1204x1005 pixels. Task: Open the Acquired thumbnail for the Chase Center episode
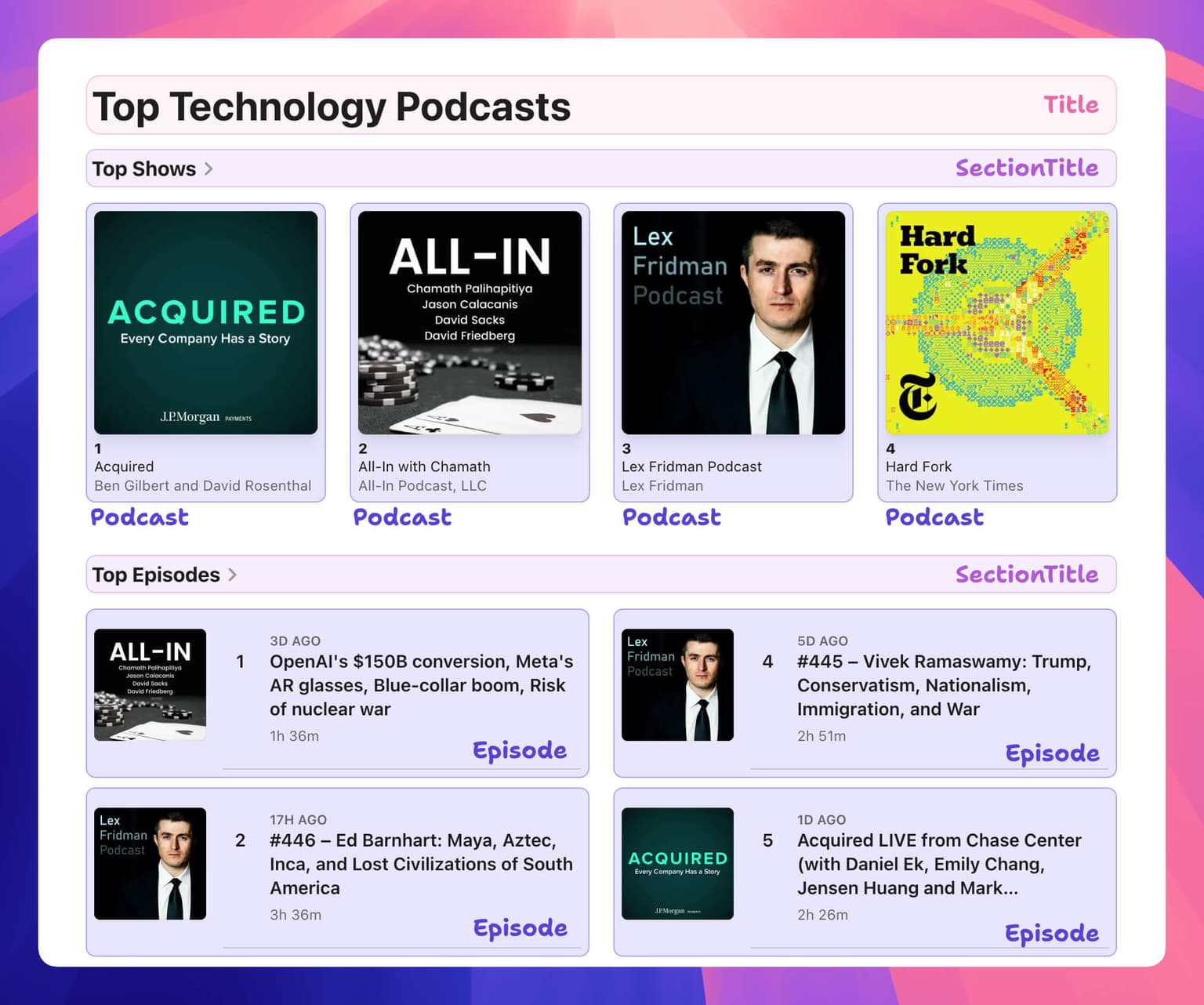677,863
